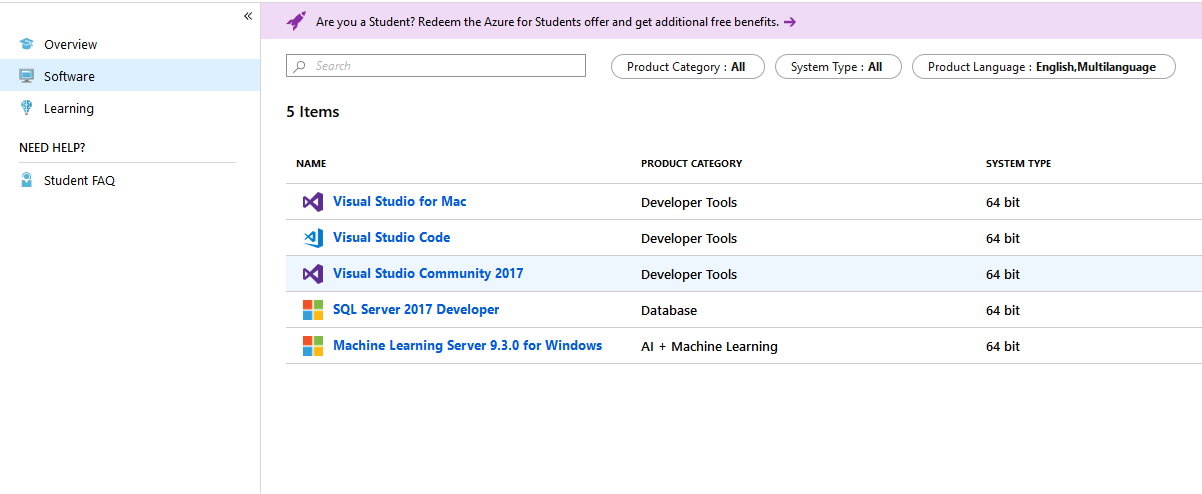Click 64 bit in SQL Server row
The height and width of the screenshot is (494, 1202).
point(1003,310)
